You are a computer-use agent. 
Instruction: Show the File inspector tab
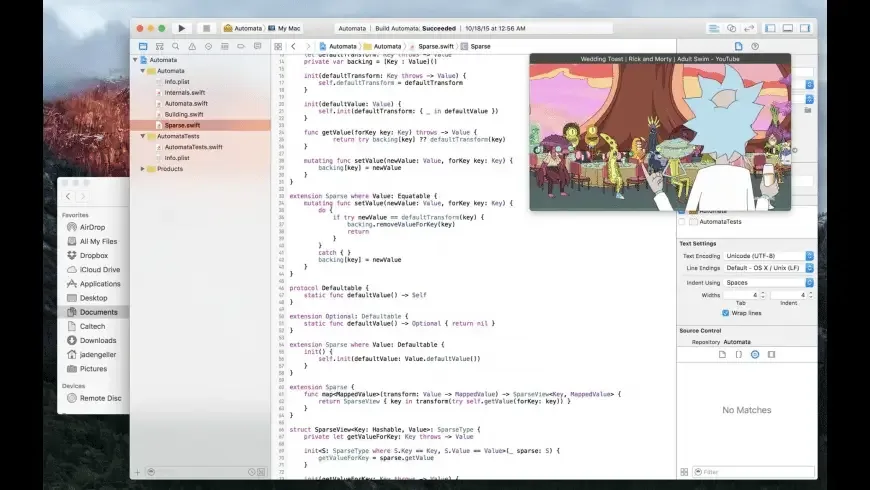739,46
